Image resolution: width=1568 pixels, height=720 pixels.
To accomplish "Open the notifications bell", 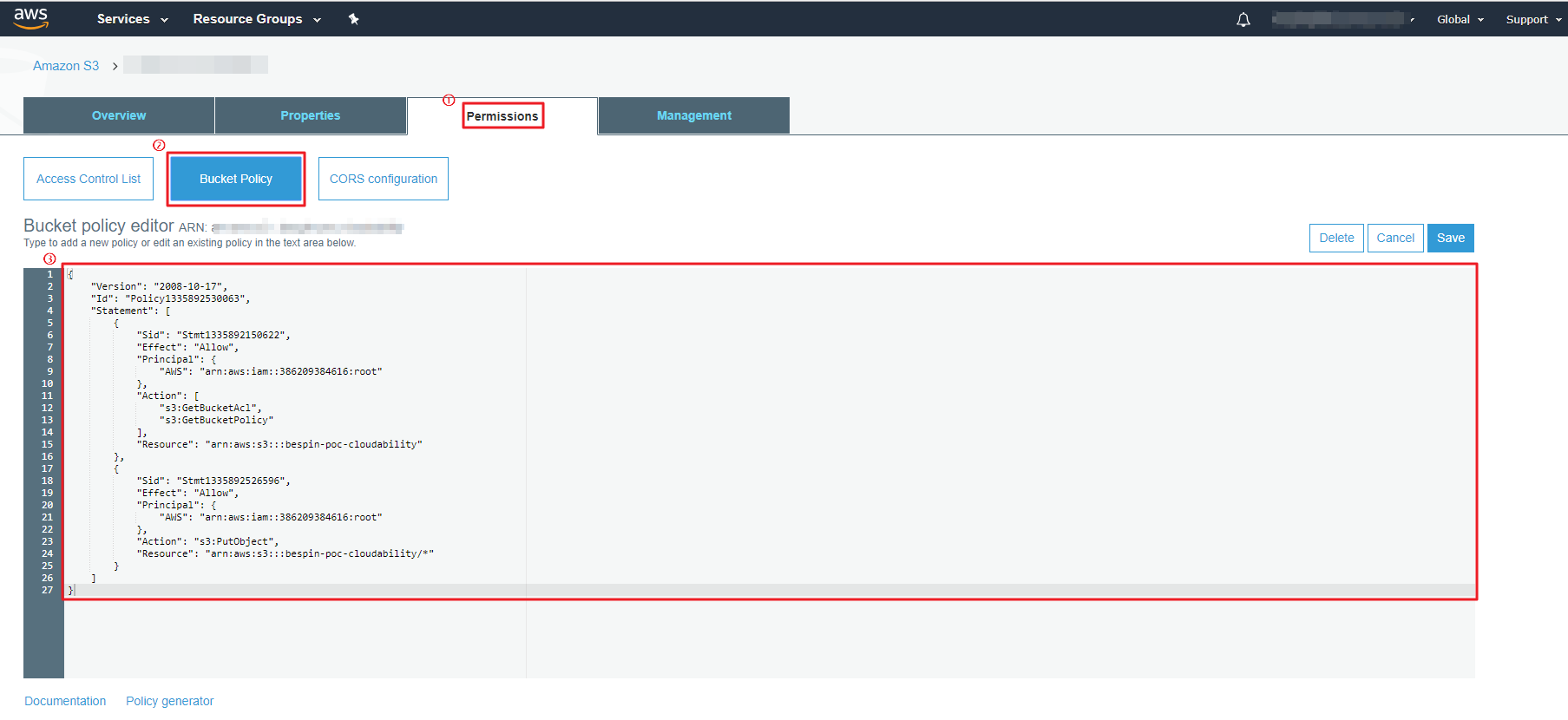I will point(1243,20).
